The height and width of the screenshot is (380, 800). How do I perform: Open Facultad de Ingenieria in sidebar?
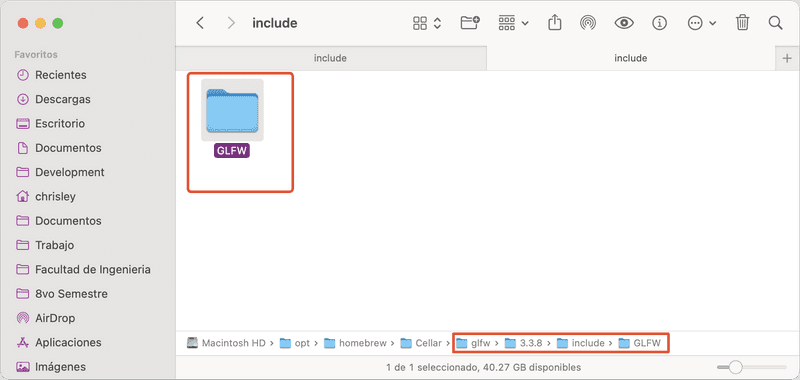[92, 269]
